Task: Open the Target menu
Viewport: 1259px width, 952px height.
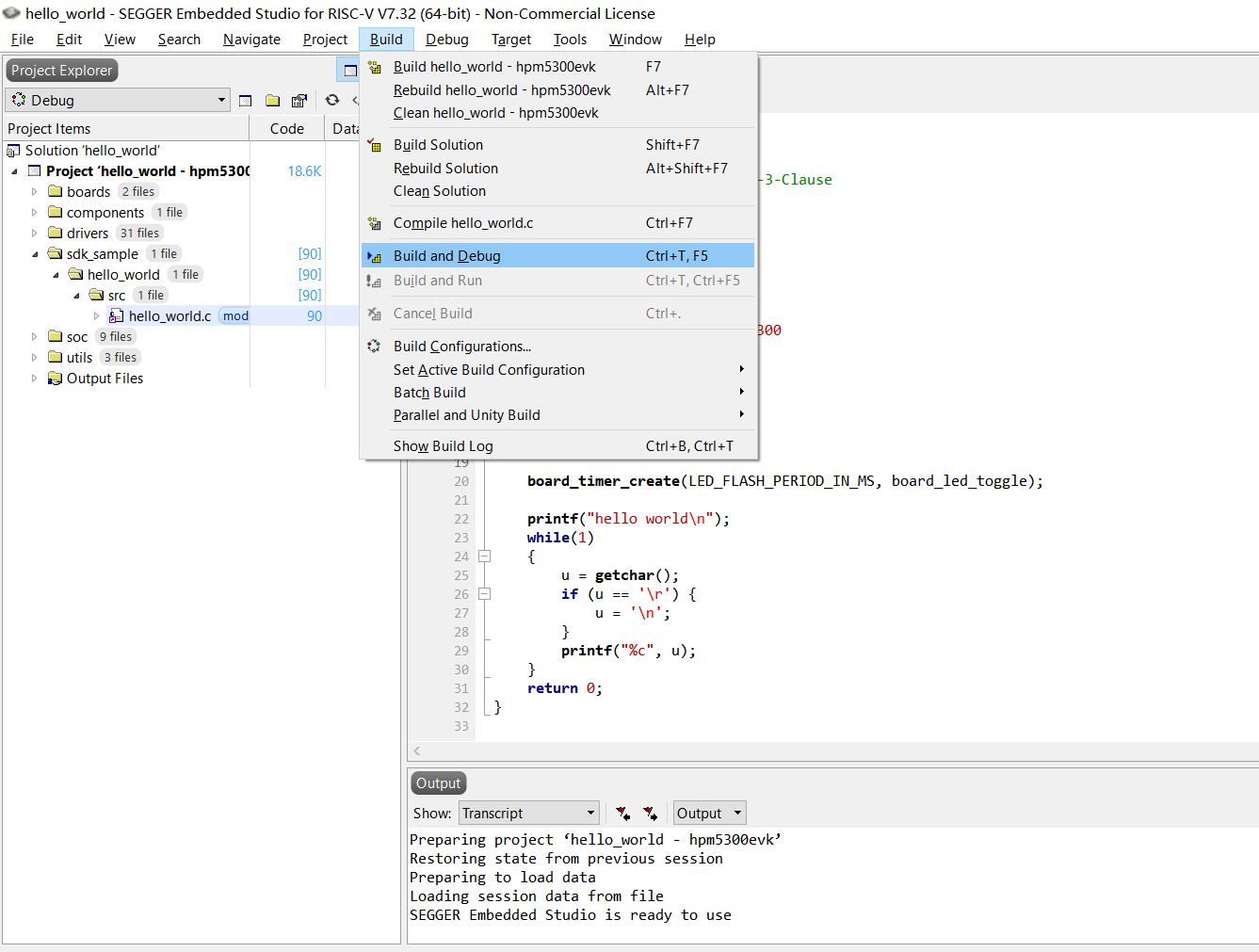Action: click(511, 40)
